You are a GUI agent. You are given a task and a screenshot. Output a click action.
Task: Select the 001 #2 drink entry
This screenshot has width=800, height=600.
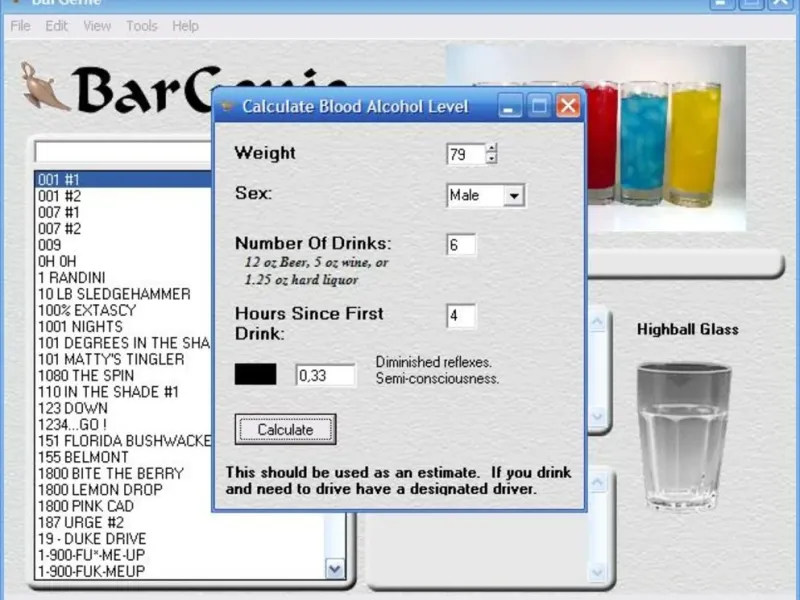coord(123,196)
